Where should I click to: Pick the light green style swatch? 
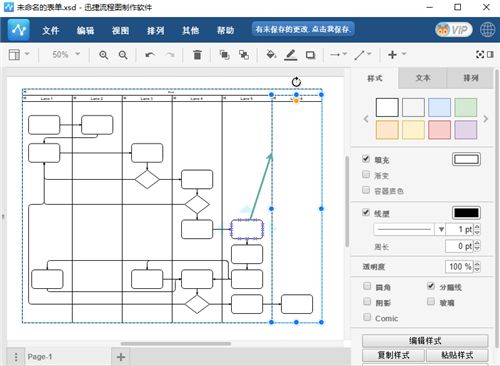(466, 107)
